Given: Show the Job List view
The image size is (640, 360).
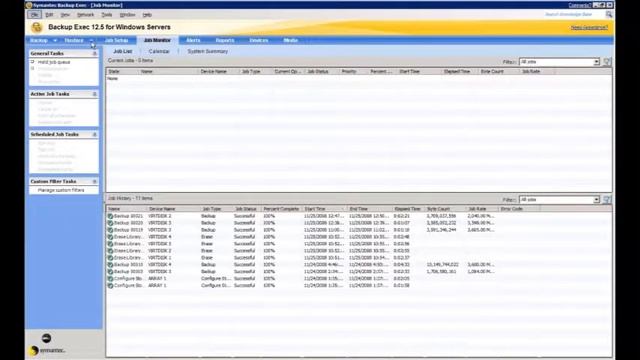Looking at the screenshot, I should click(x=122, y=51).
